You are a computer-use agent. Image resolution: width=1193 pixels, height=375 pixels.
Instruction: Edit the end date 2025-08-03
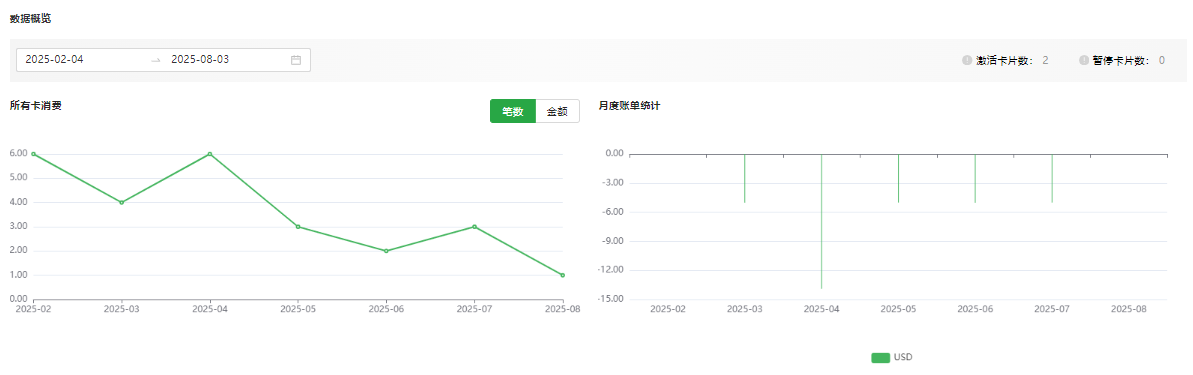click(x=200, y=60)
